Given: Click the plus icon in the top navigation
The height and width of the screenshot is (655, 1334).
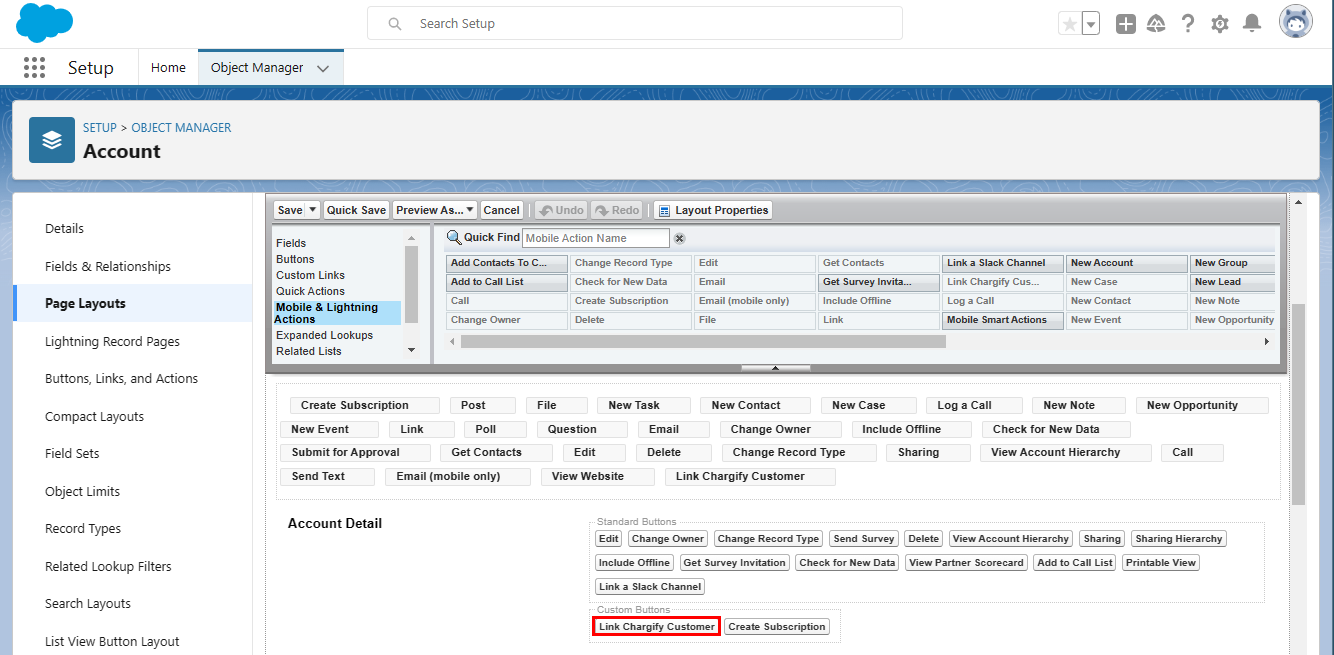Looking at the screenshot, I should 1125,22.
